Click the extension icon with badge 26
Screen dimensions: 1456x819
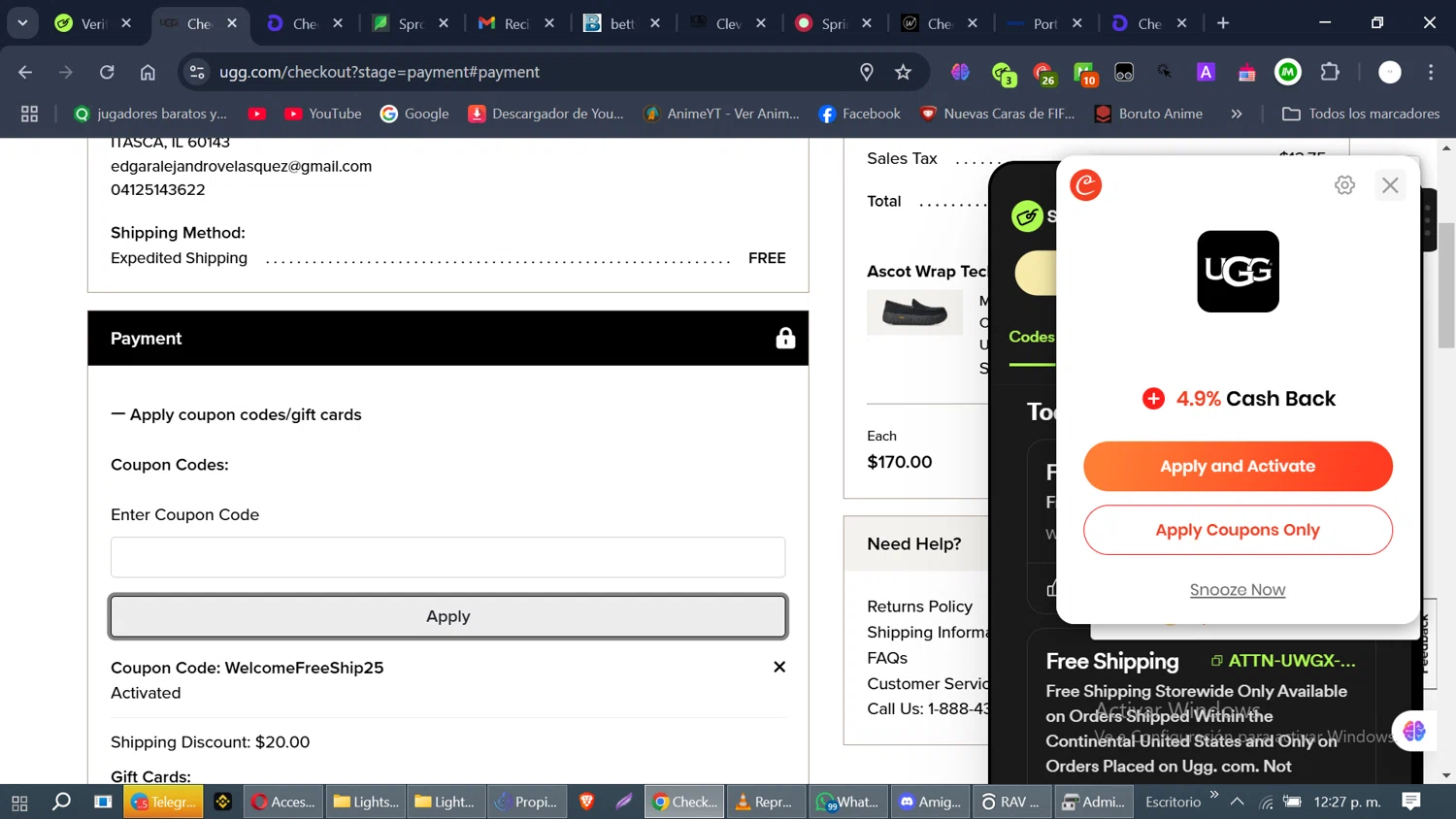pyautogui.click(x=1044, y=73)
